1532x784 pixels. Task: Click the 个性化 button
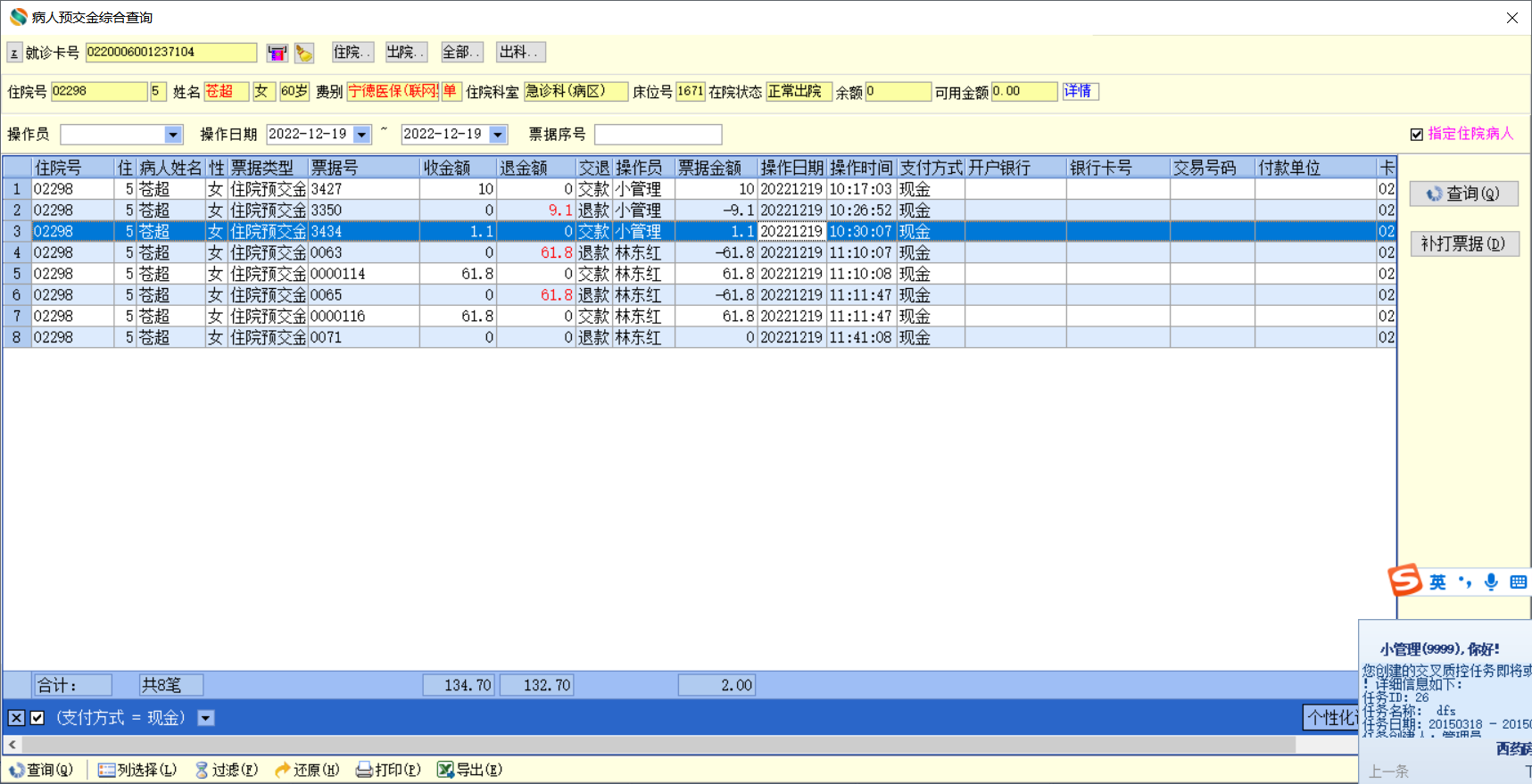pyautogui.click(x=1331, y=718)
